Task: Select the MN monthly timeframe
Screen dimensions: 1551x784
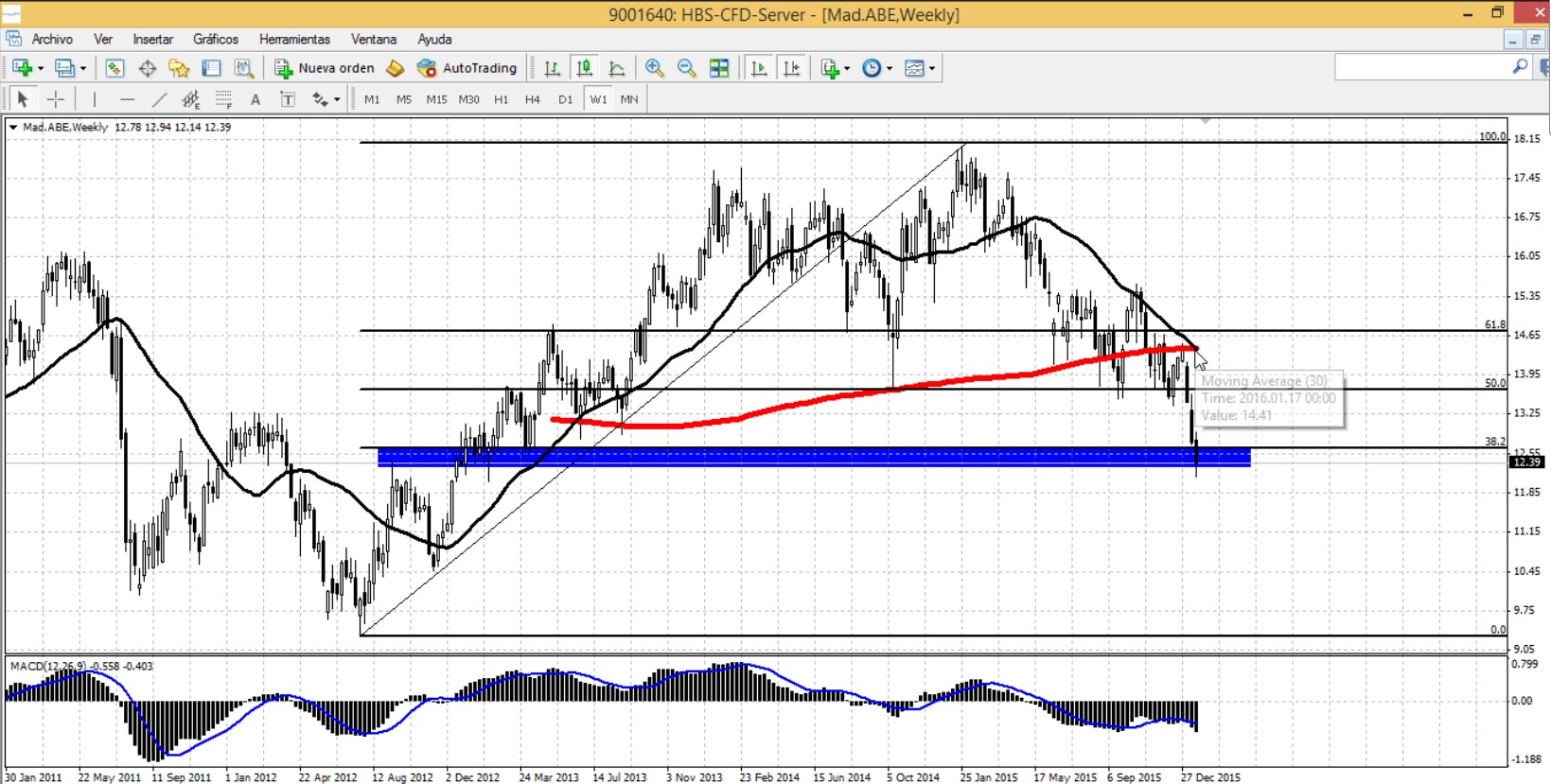Action: point(629,99)
